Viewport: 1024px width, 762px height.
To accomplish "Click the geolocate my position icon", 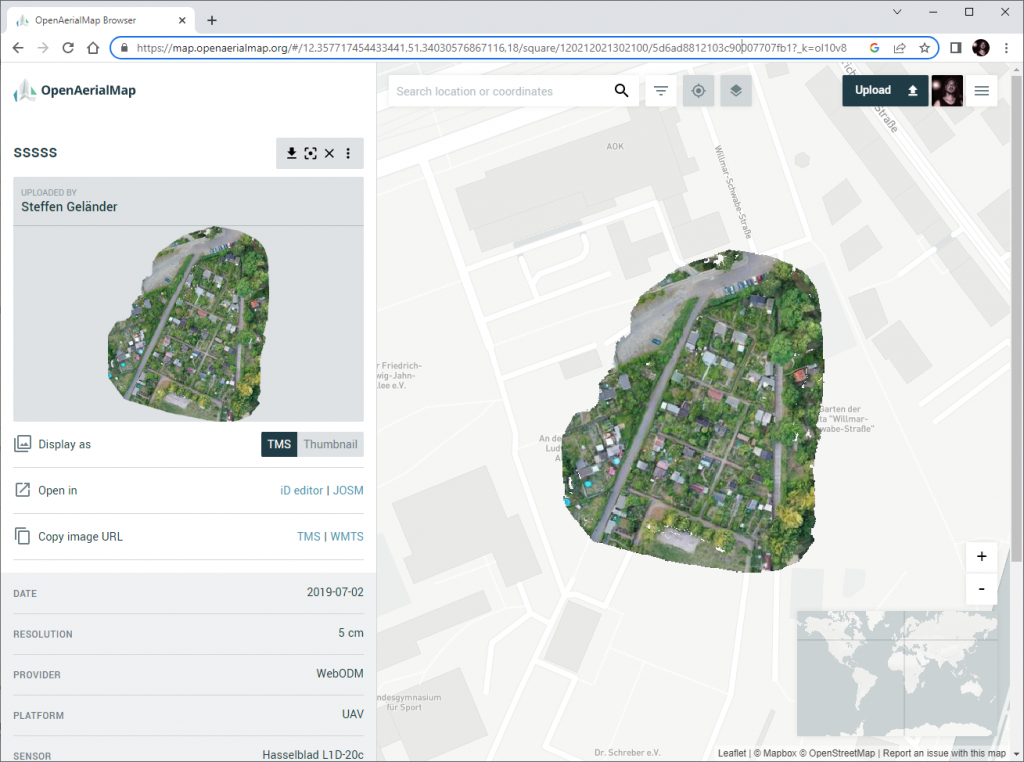I will tap(698, 90).
